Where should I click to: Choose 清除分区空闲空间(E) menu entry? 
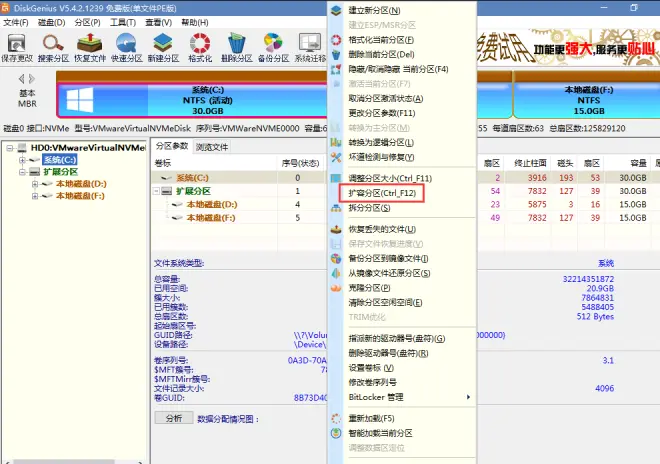(385, 303)
